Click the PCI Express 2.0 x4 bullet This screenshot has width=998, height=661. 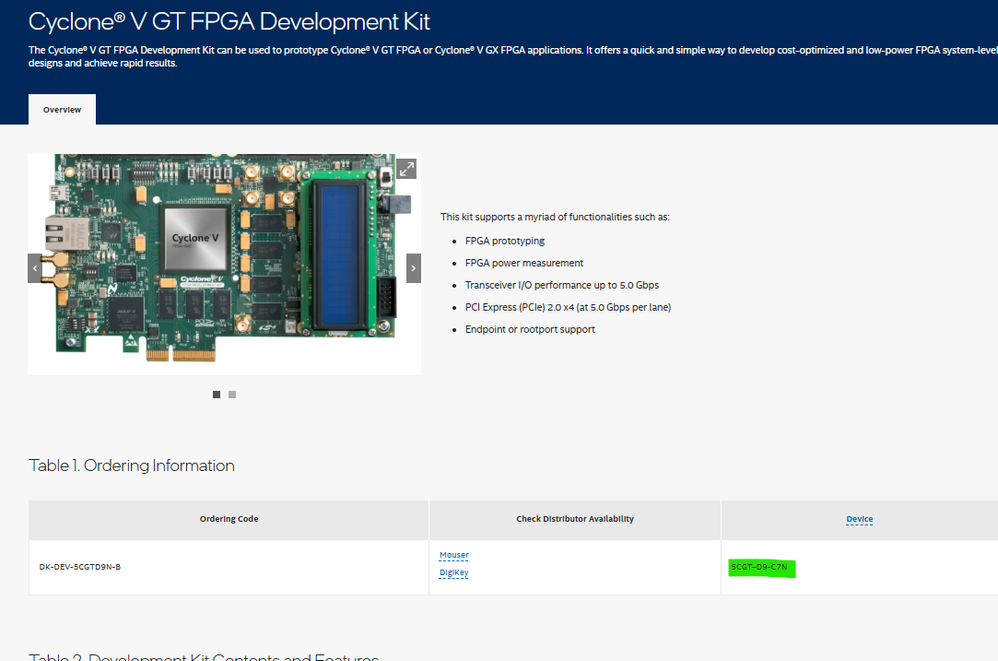click(567, 307)
